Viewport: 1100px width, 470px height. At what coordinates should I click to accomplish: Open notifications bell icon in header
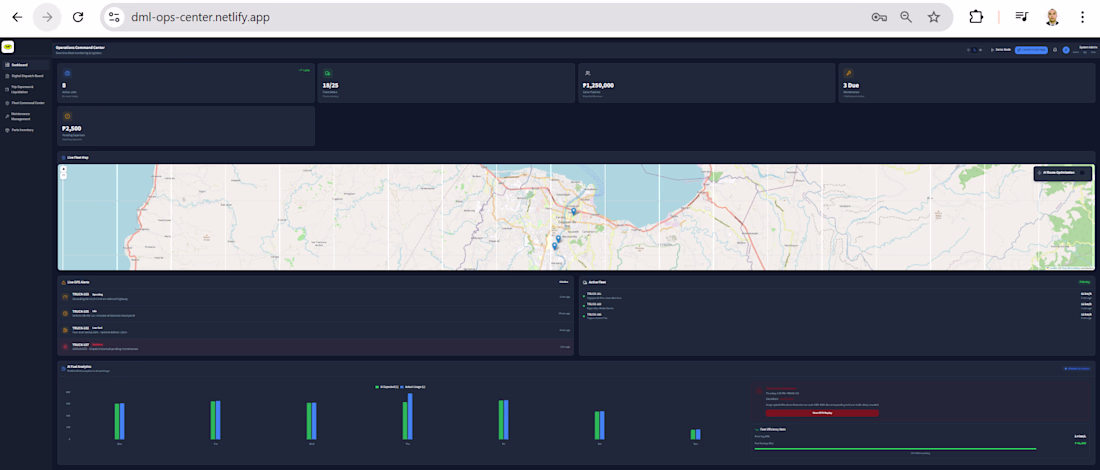point(1055,49)
